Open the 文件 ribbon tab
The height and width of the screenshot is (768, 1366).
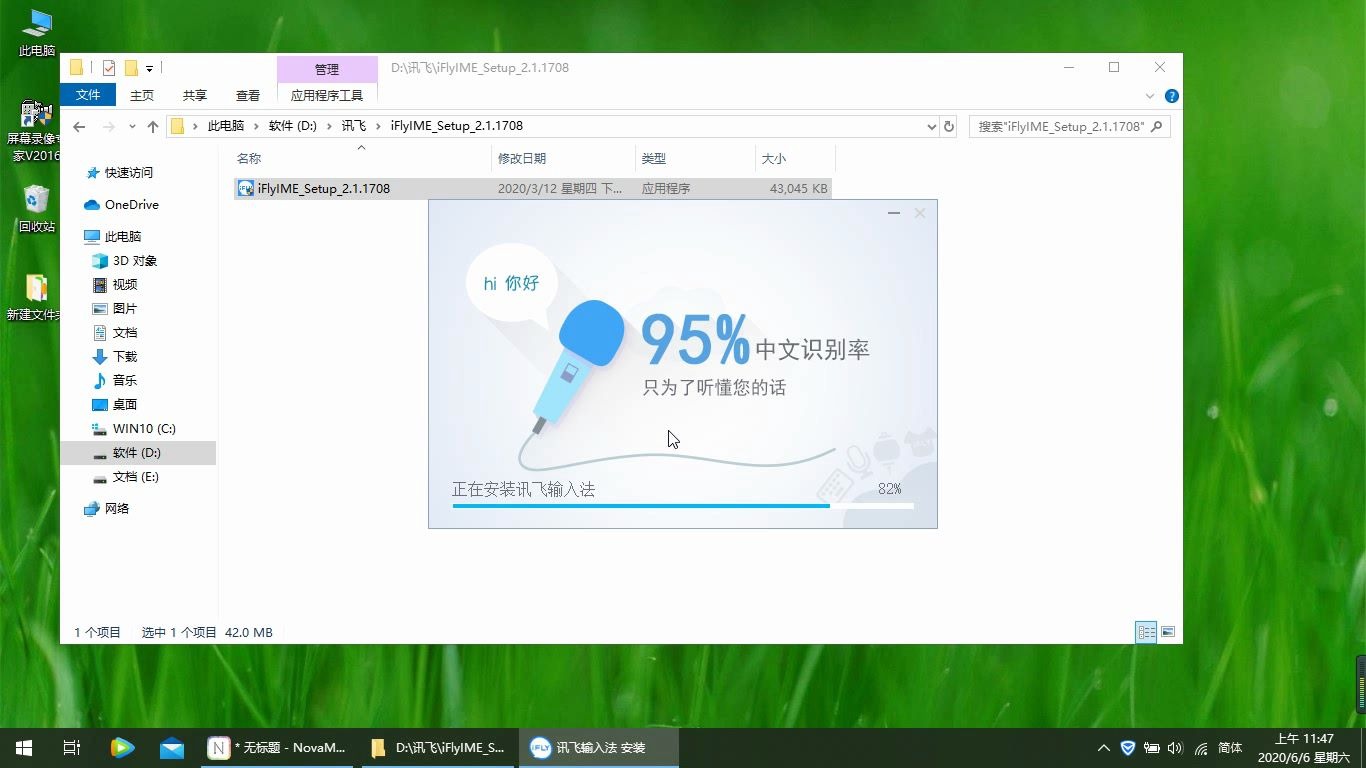tap(88, 95)
